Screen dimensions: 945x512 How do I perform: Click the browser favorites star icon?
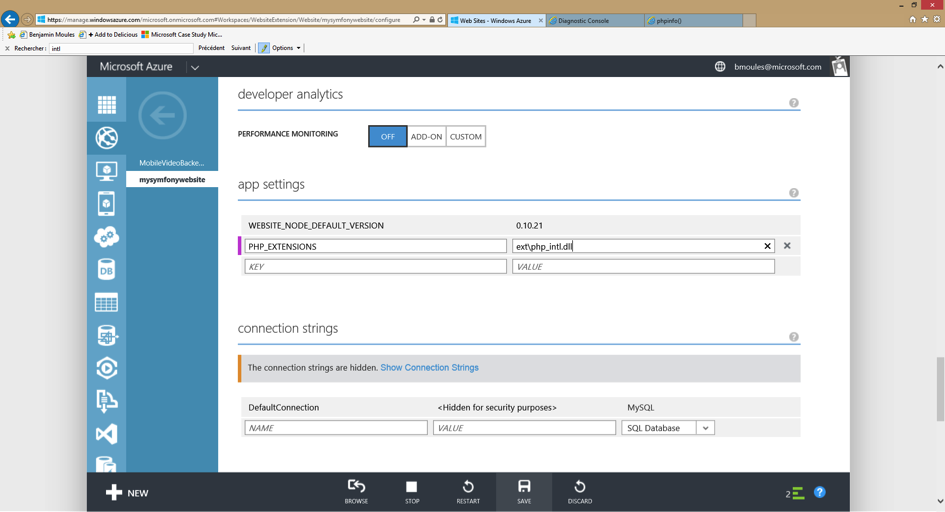(925, 19)
